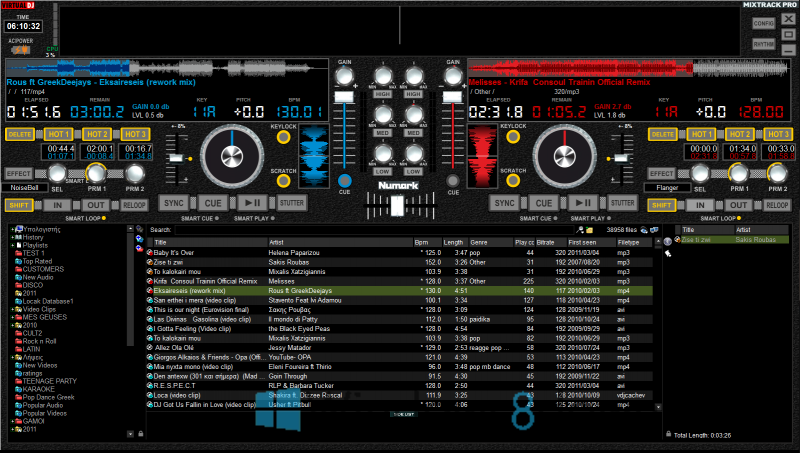Screen dimensions: 800x453
Task: Open the NoiseBell effect selector
Action: 24,188
